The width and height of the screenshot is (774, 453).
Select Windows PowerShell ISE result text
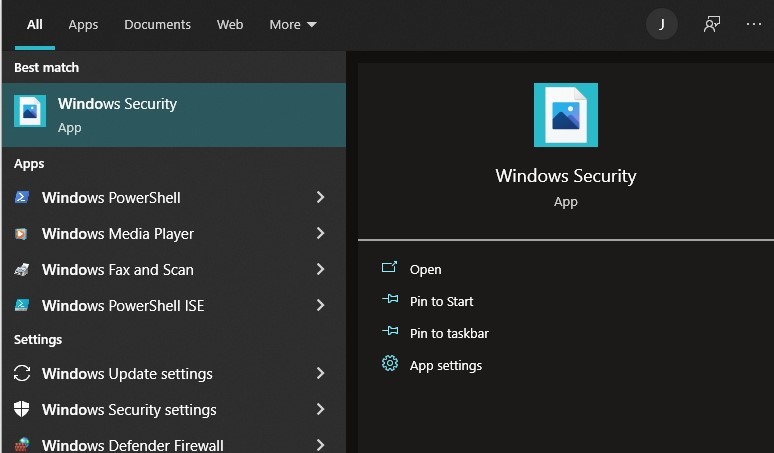123,306
